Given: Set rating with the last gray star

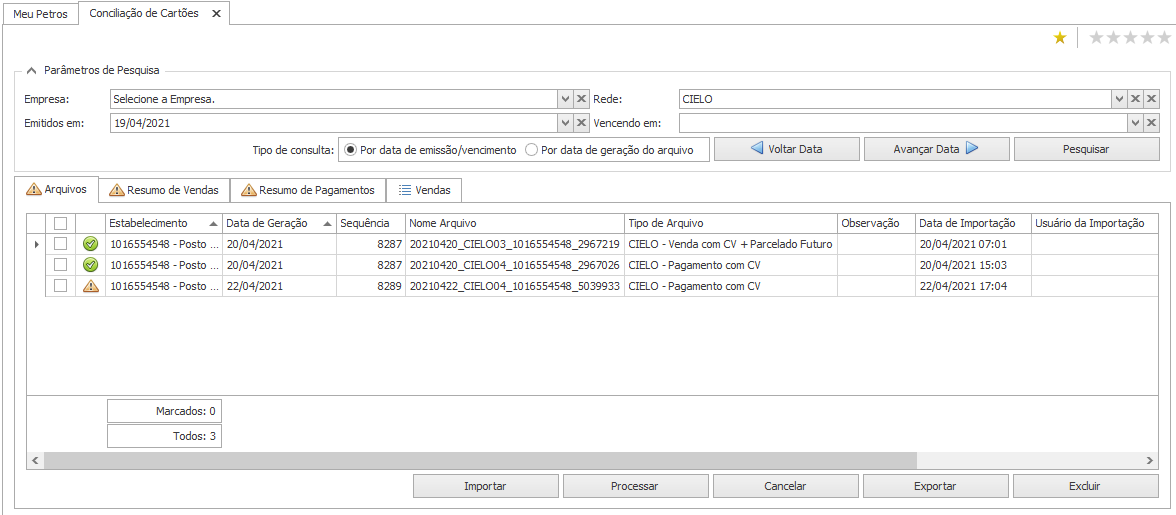Looking at the screenshot, I should (1163, 38).
